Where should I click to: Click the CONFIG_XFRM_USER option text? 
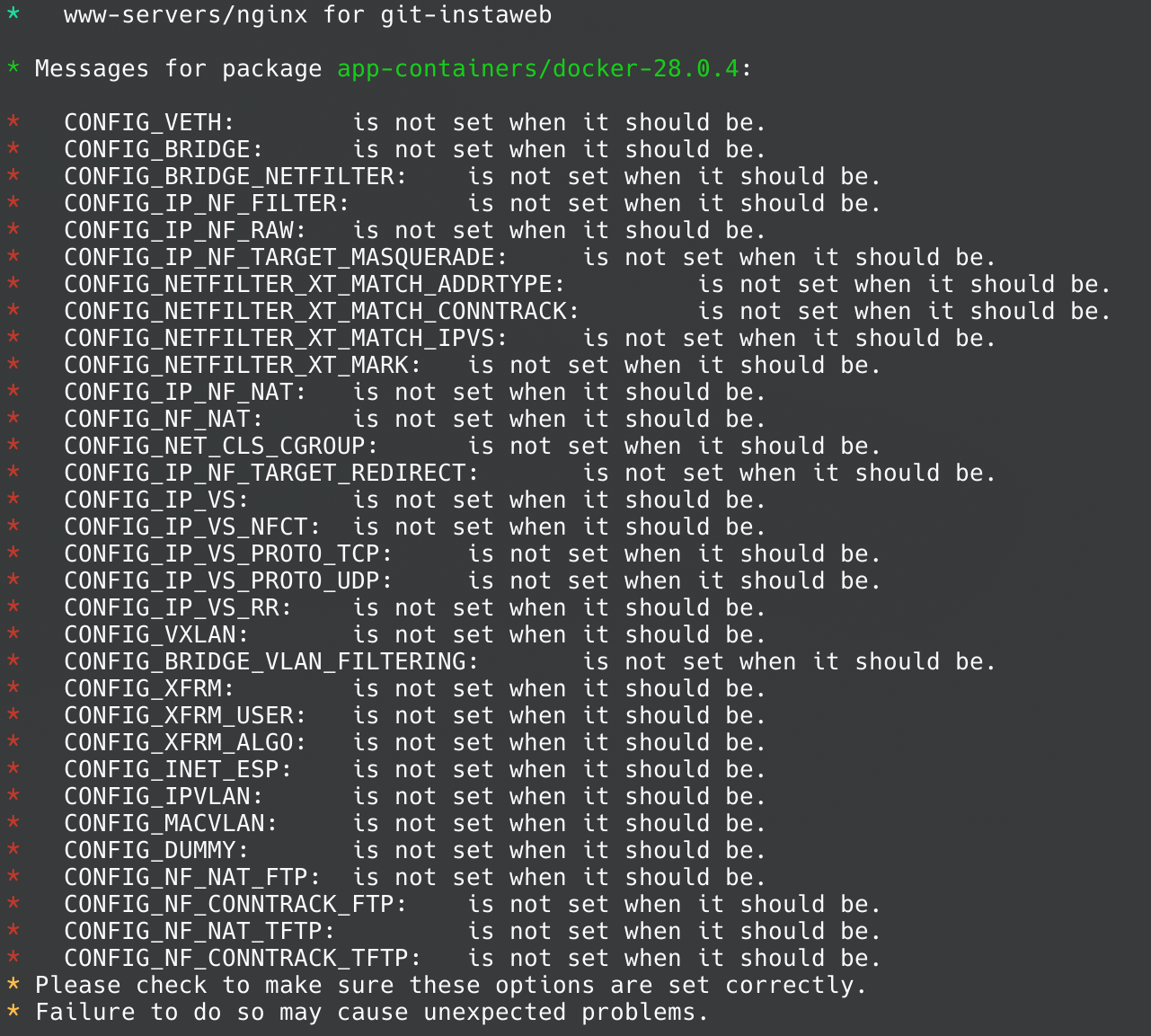pyautogui.click(x=185, y=716)
